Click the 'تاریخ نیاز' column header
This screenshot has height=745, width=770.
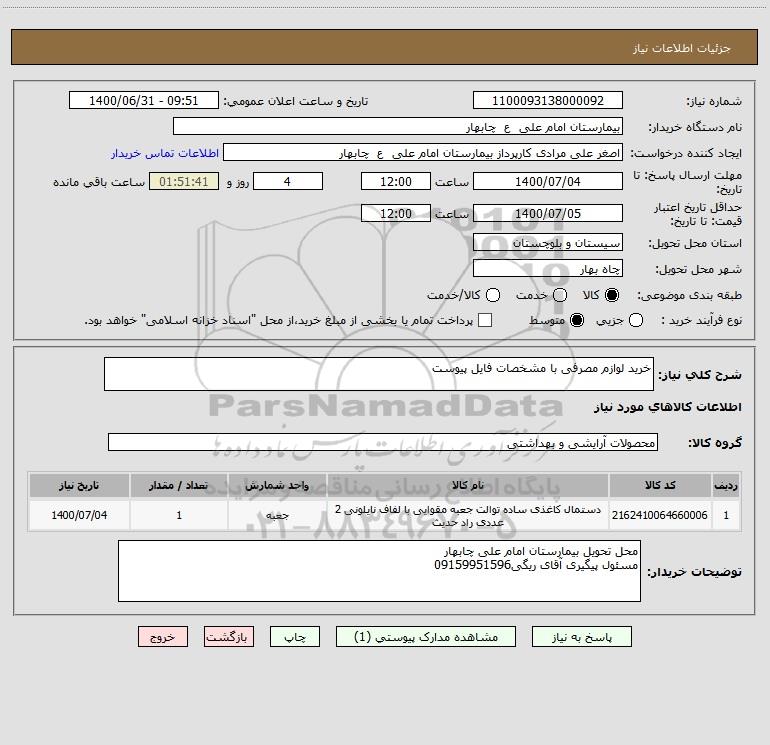[79, 485]
